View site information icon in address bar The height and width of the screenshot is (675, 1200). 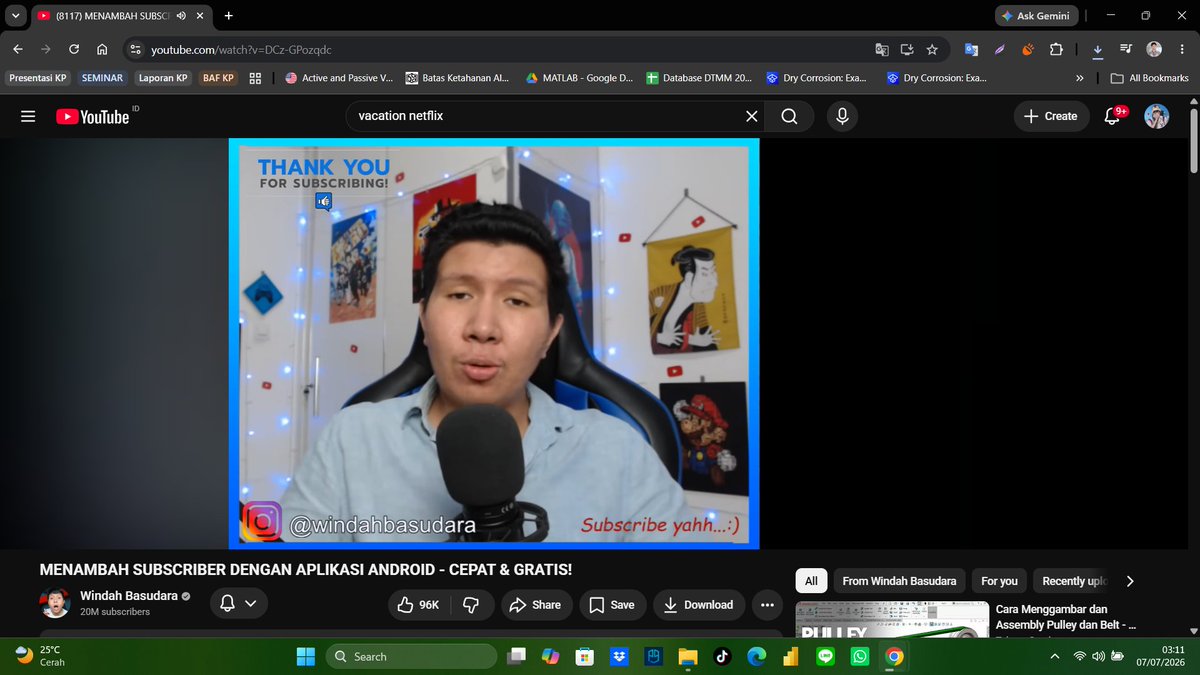pyautogui.click(x=136, y=49)
